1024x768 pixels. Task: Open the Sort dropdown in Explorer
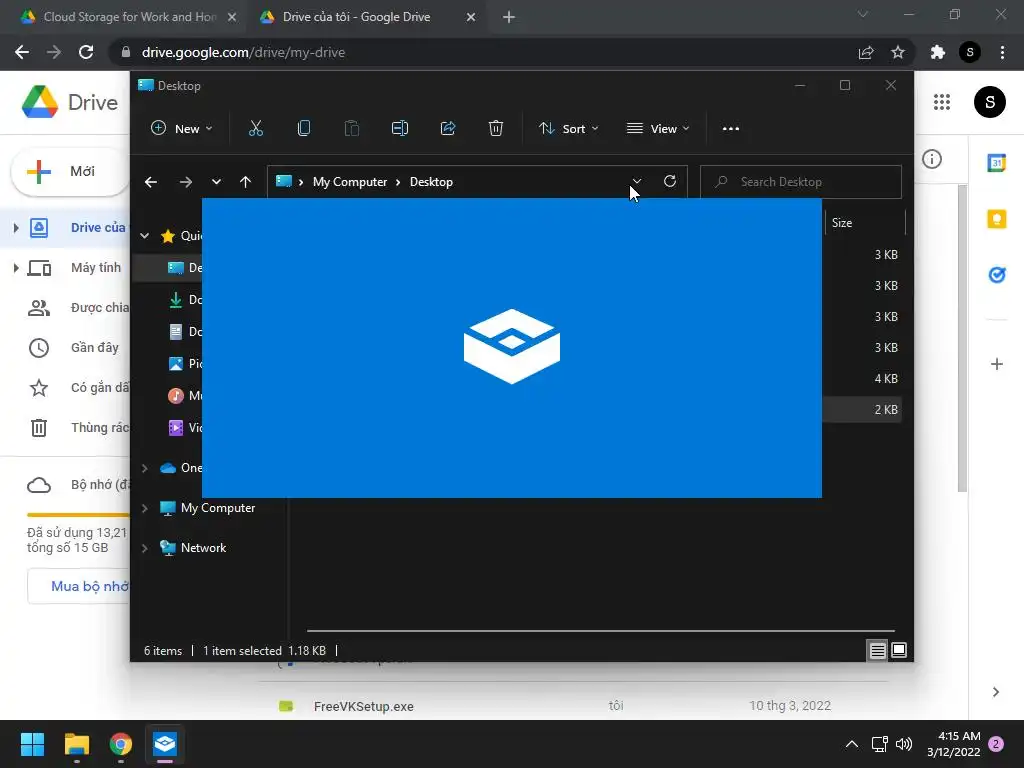[x=568, y=129]
